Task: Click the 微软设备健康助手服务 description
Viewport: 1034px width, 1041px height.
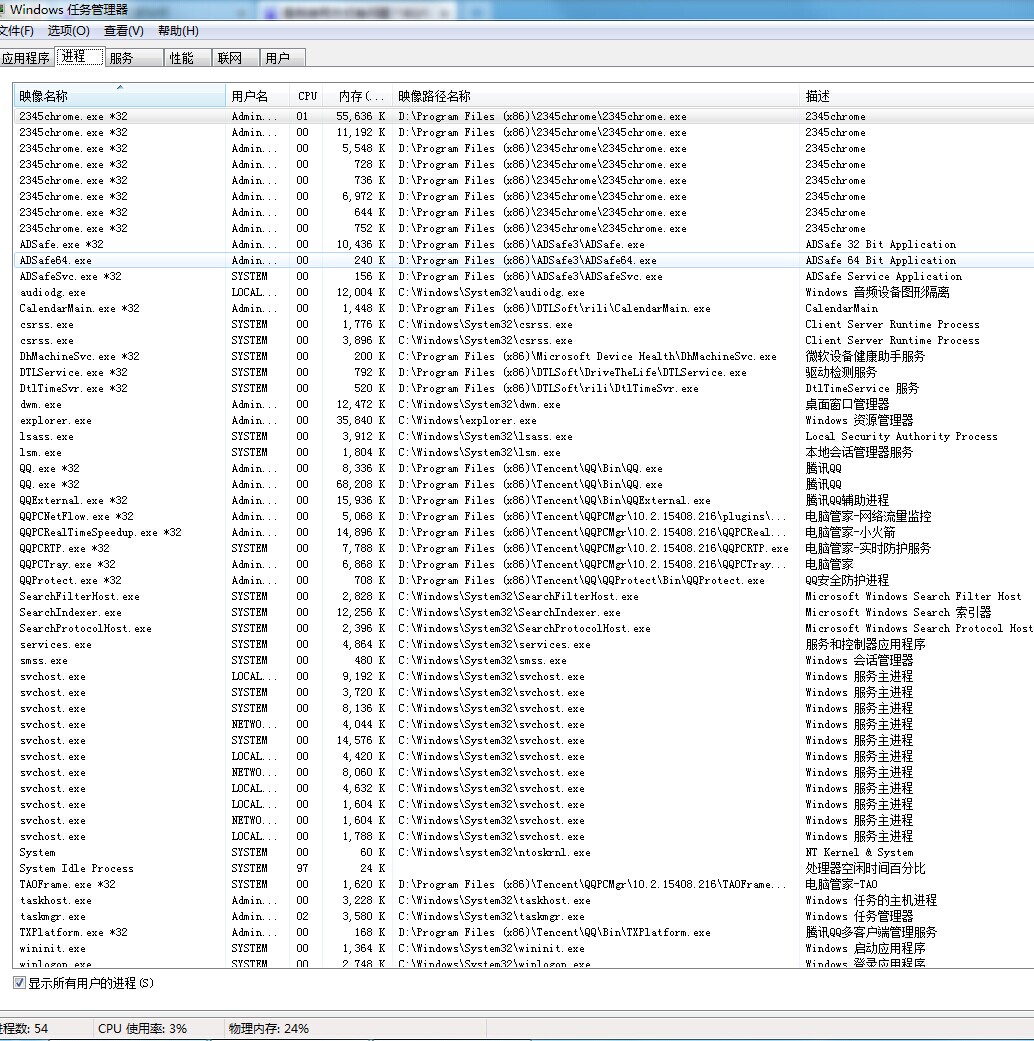Action: [865, 357]
